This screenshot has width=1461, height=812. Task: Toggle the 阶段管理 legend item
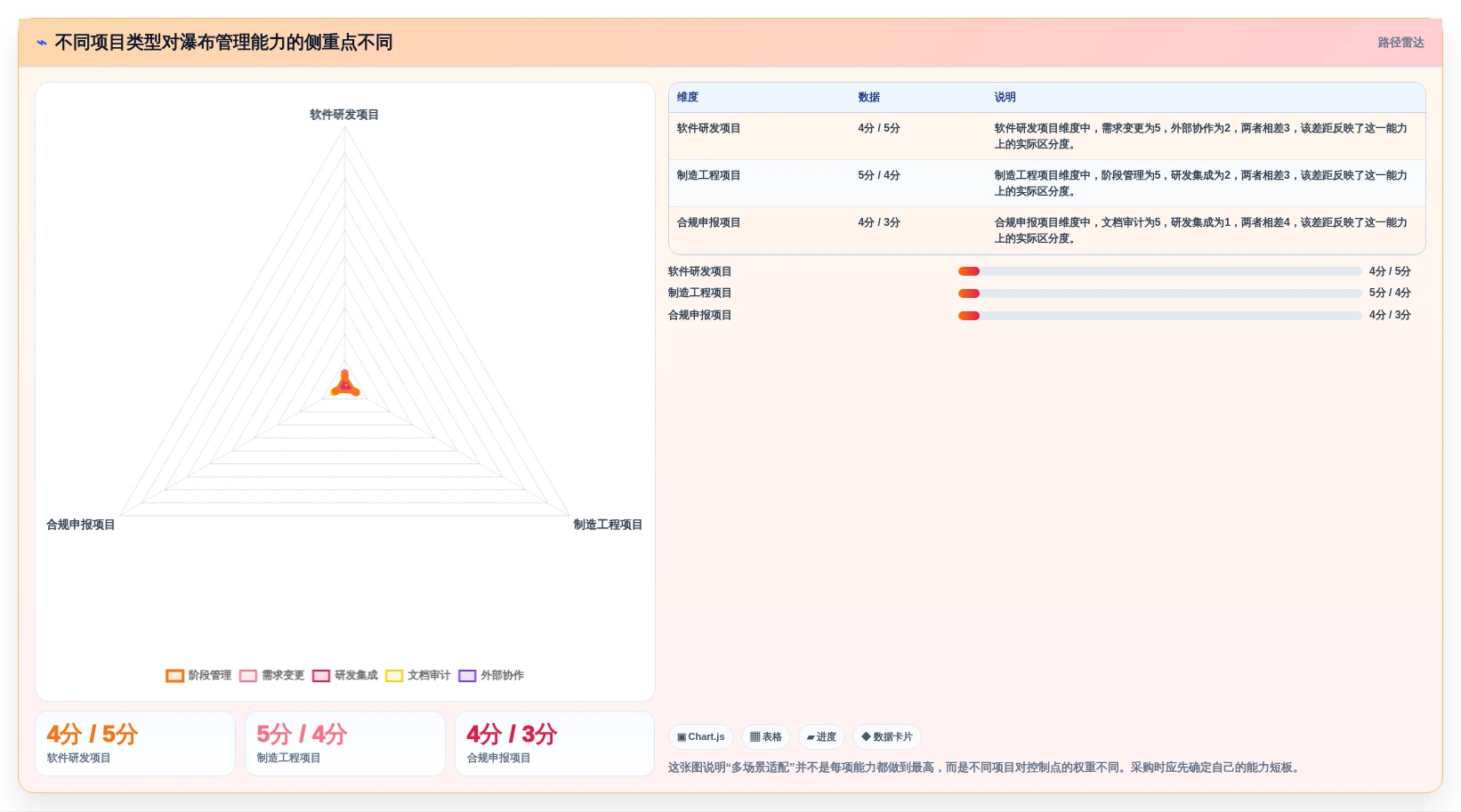(x=198, y=675)
